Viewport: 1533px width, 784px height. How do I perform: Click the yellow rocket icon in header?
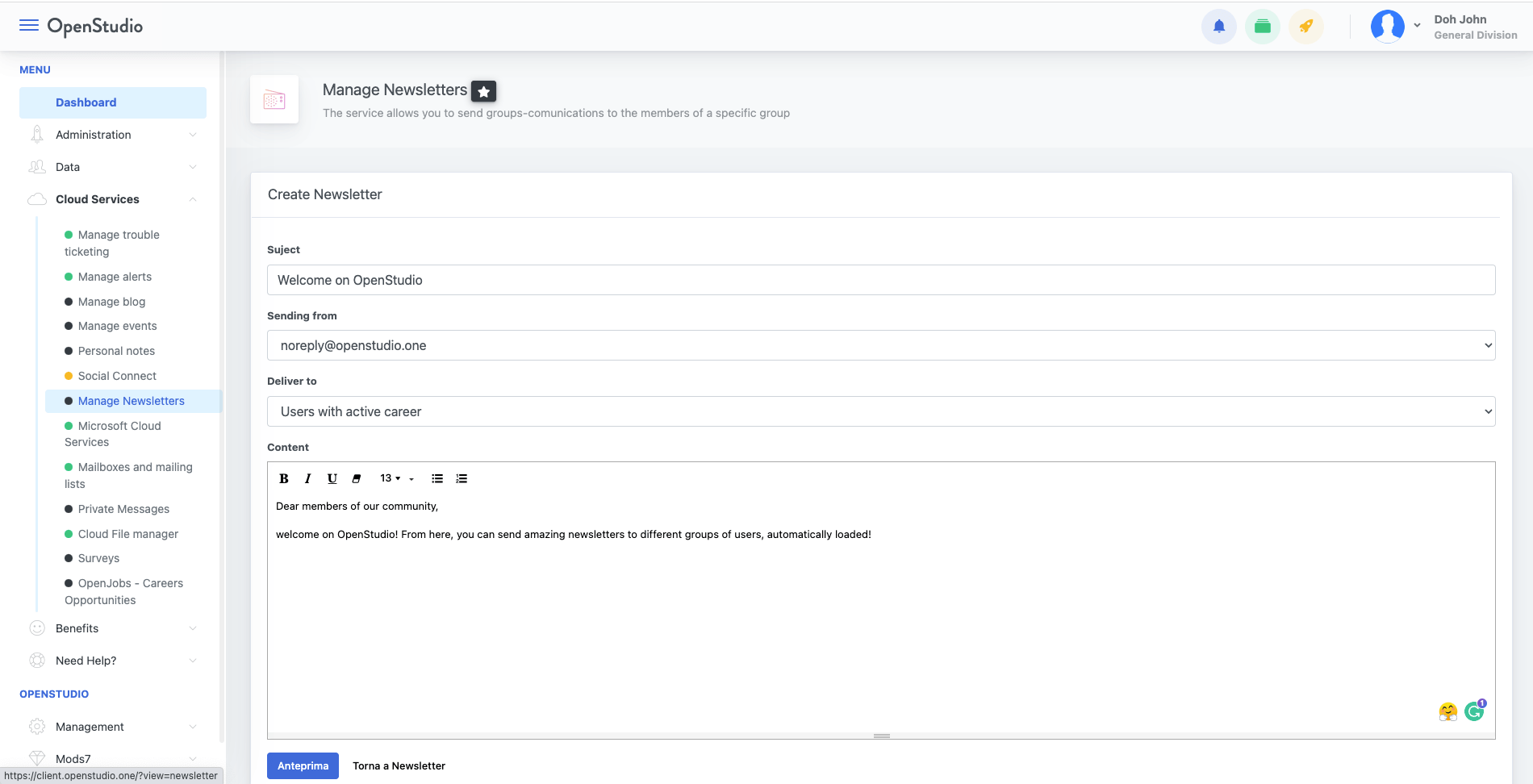coord(1306,27)
